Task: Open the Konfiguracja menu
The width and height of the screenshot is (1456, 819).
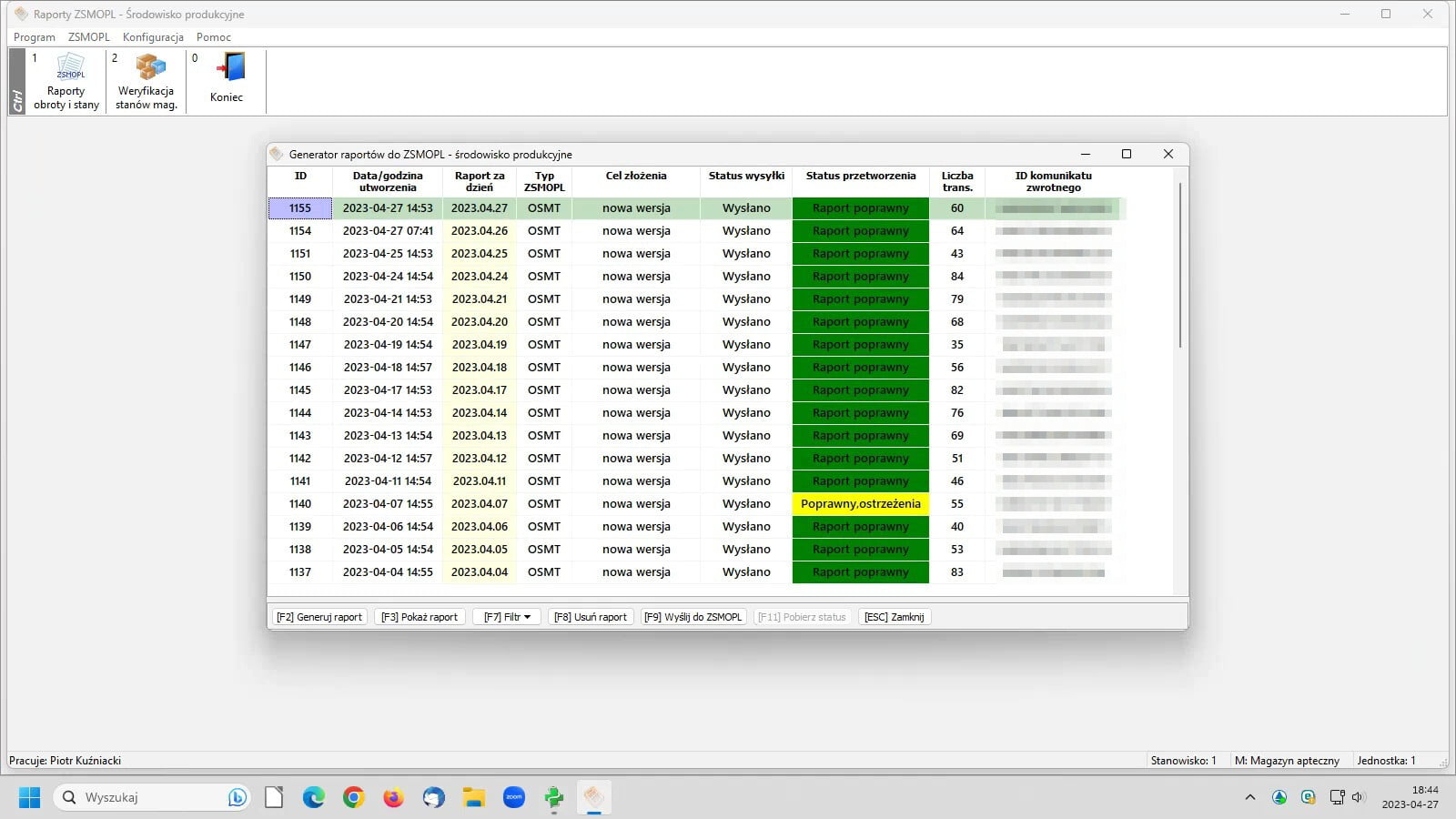Action: 153,37
